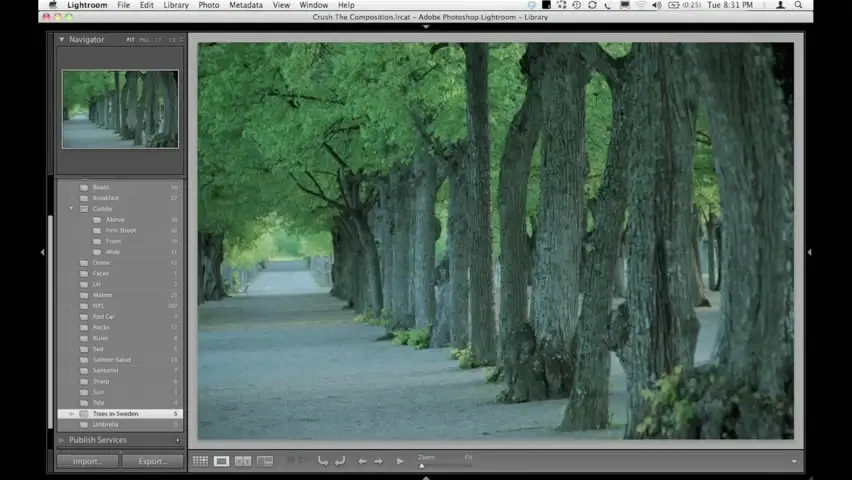Select next photo arrow

379,461
